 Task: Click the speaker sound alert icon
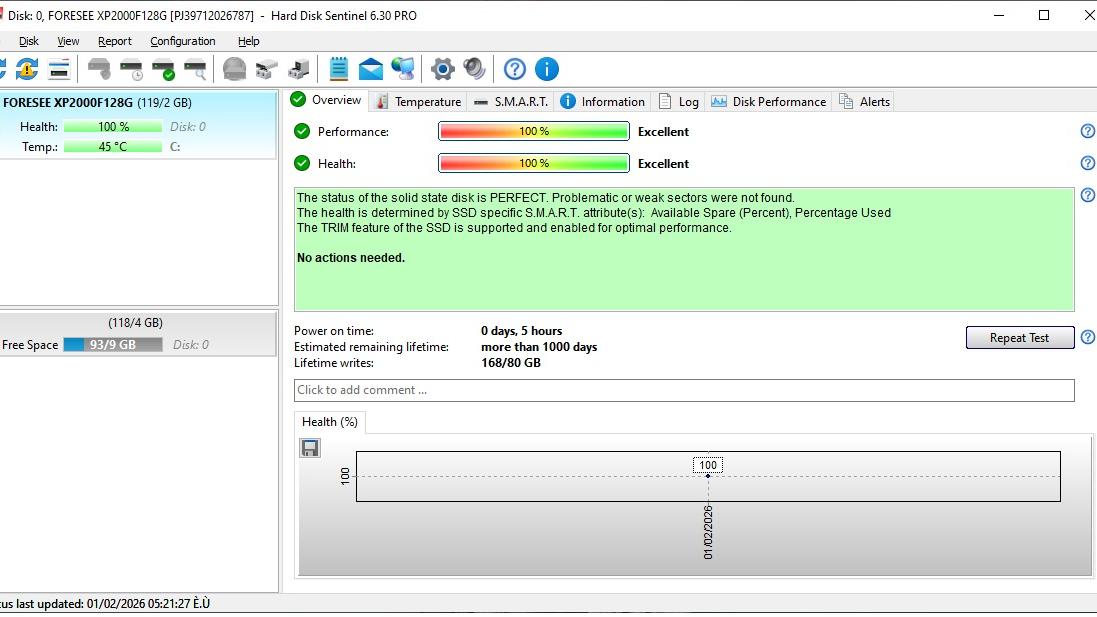point(475,69)
